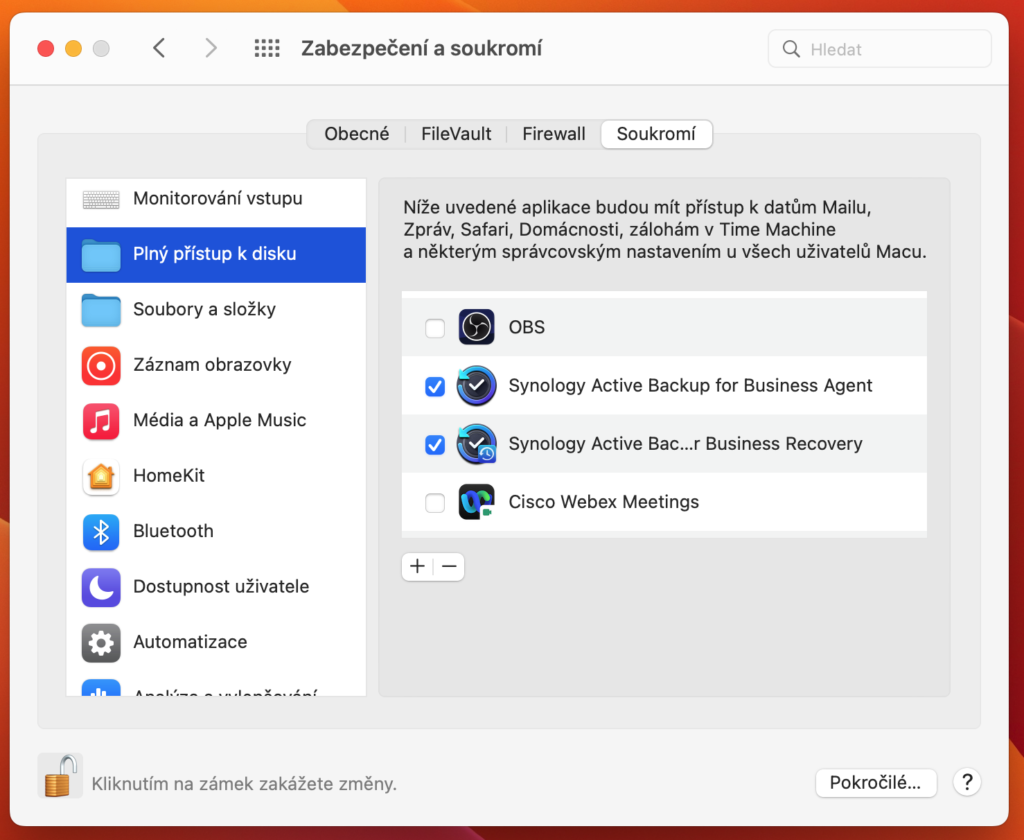Click the lock icon to prevent changes

click(59, 776)
